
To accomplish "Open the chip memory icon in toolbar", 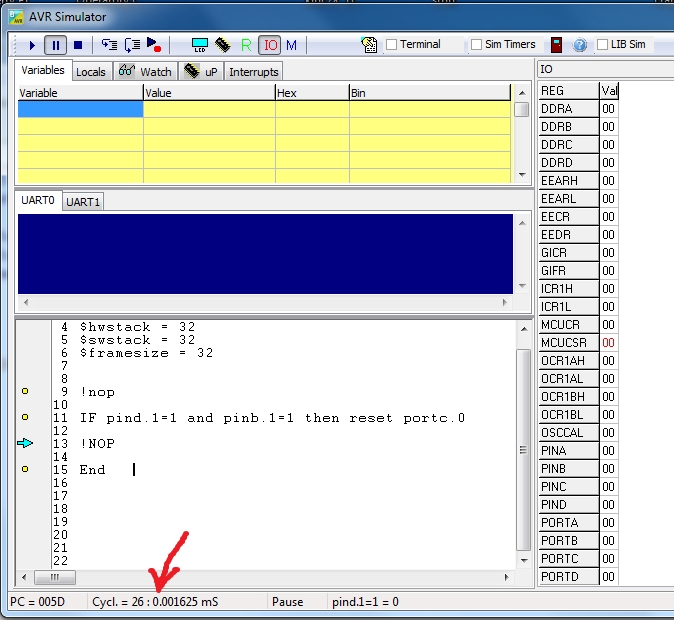I will [223, 45].
